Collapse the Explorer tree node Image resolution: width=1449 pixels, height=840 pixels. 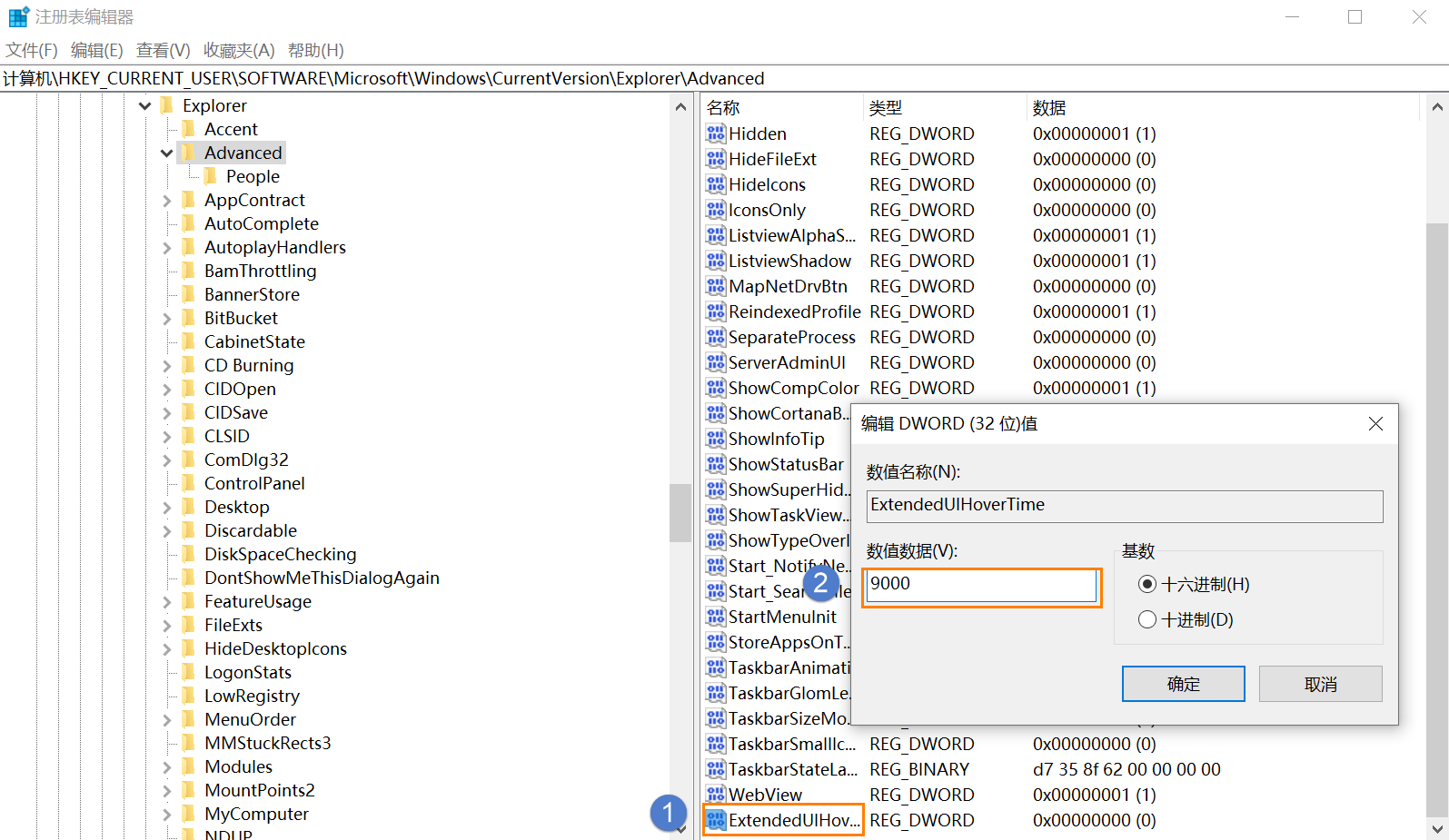coord(145,106)
